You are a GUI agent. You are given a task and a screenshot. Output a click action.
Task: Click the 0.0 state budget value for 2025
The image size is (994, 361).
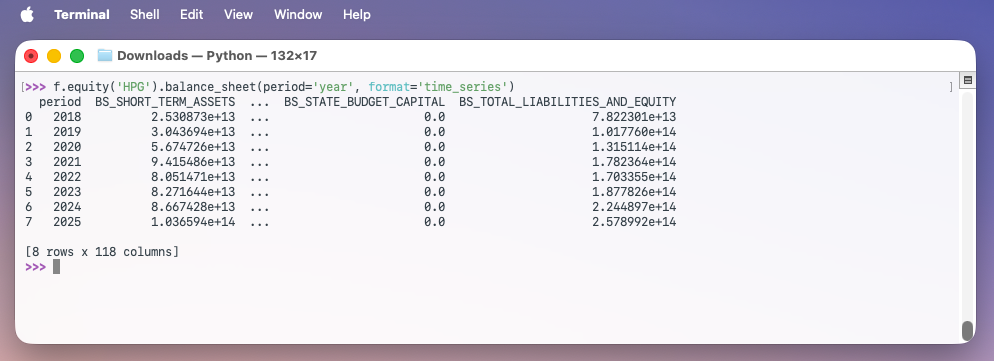click(435, 222)
